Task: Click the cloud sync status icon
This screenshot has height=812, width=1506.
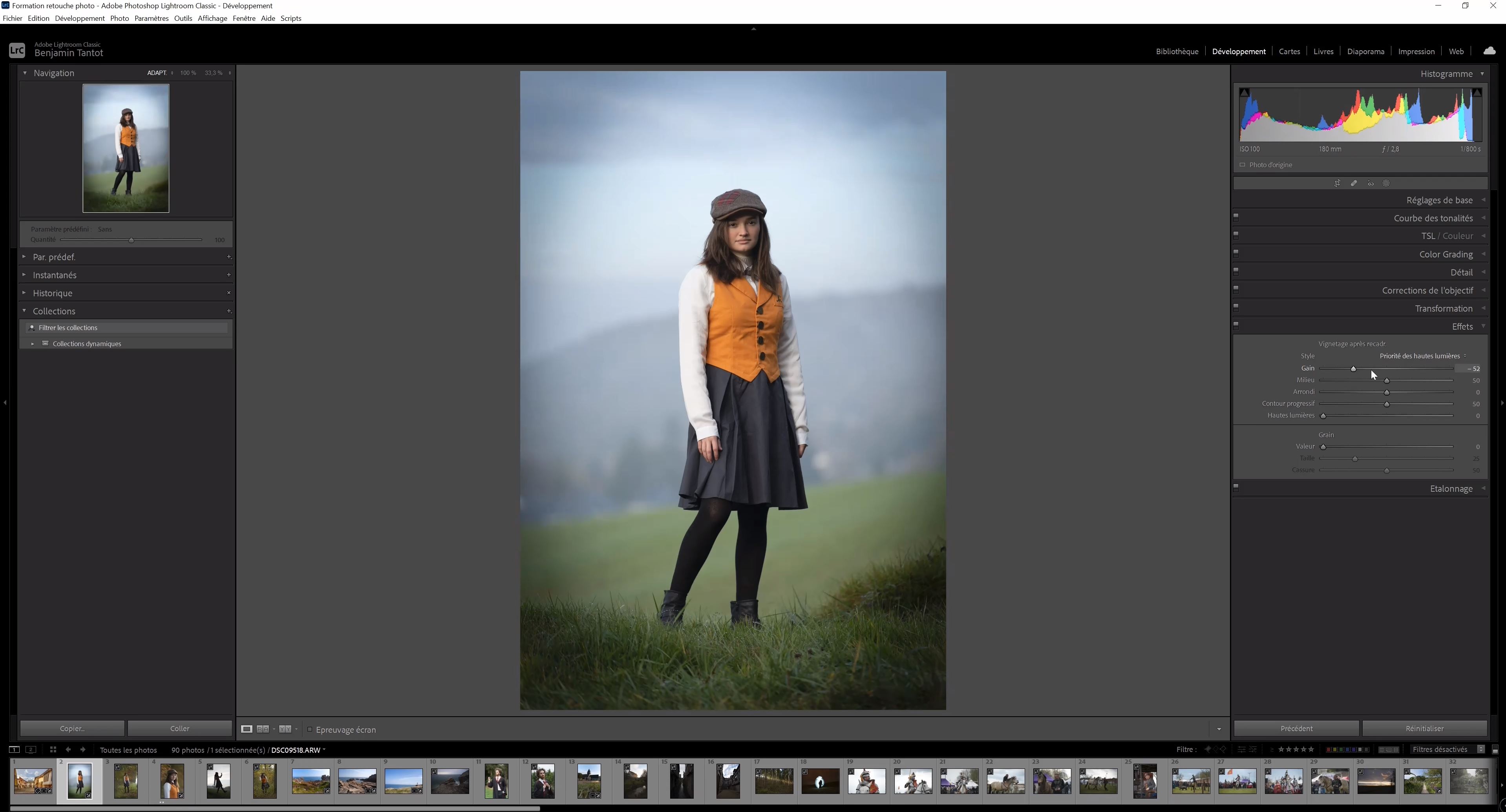Action: 1489,51
